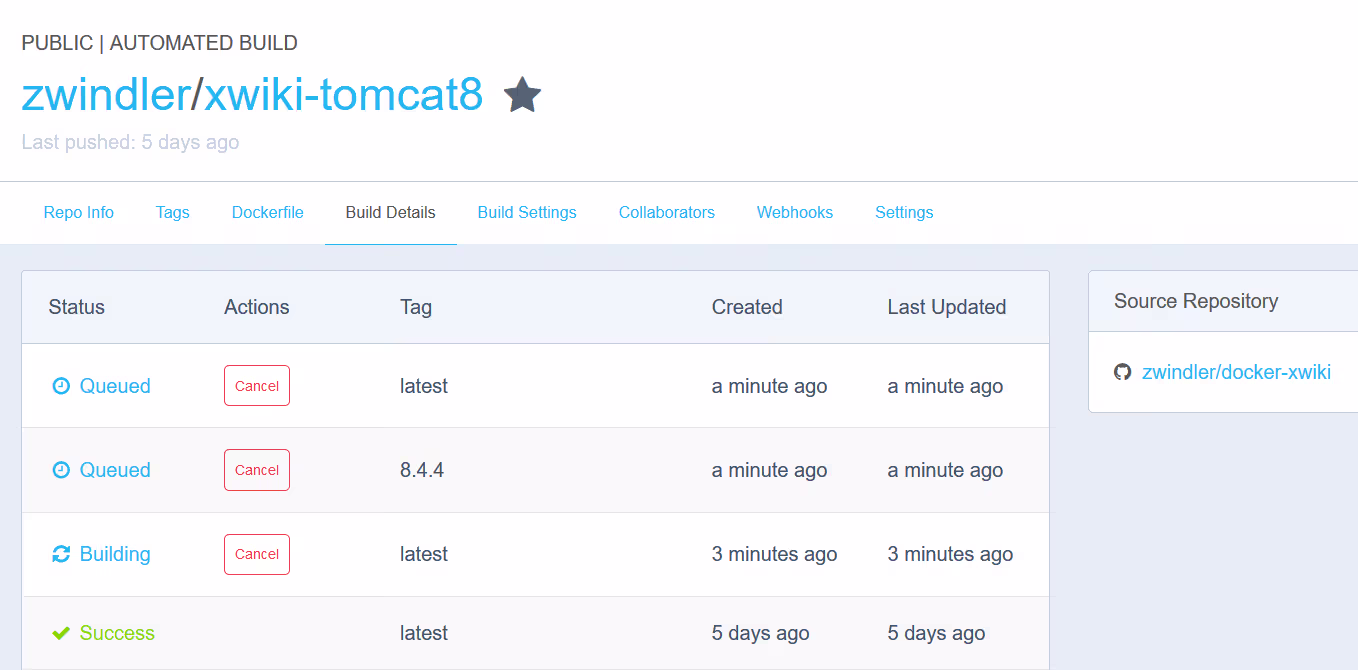Open the zwindler user profile link in title
The image size is (1358, 670).
tap(106, 95)
